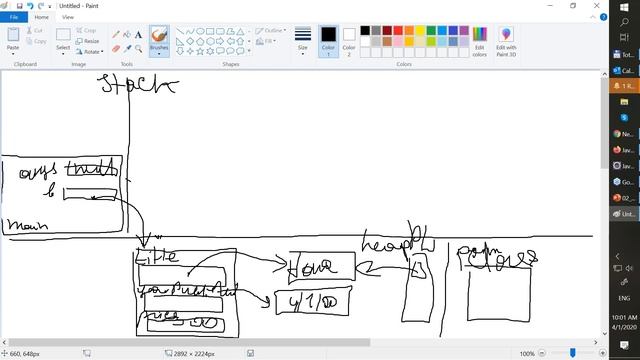This screenshot has width=640, height=360.
Task: Click the ENG language indicator
Action: tap(624, 298)
